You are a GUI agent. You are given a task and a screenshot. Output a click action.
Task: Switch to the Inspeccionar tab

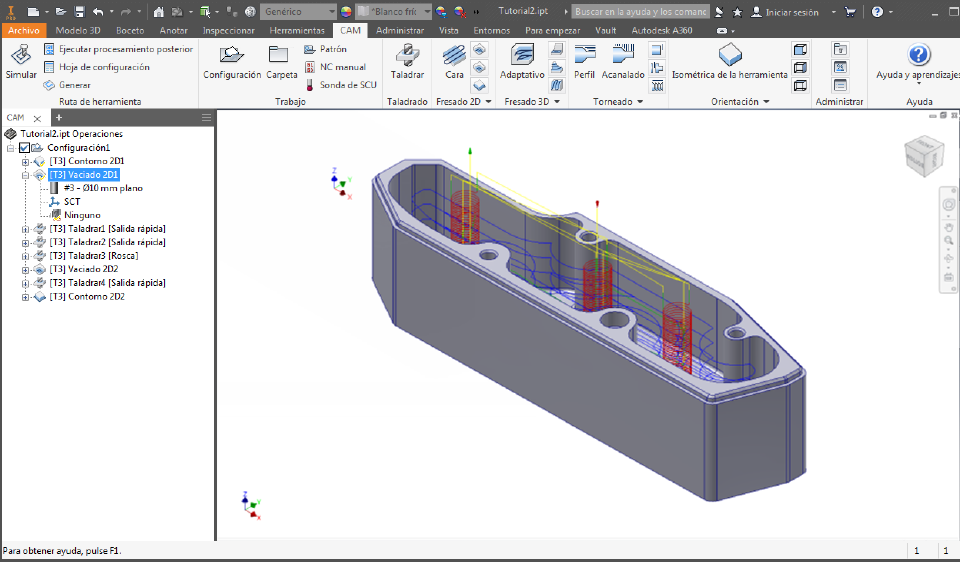tap(228, 30)
